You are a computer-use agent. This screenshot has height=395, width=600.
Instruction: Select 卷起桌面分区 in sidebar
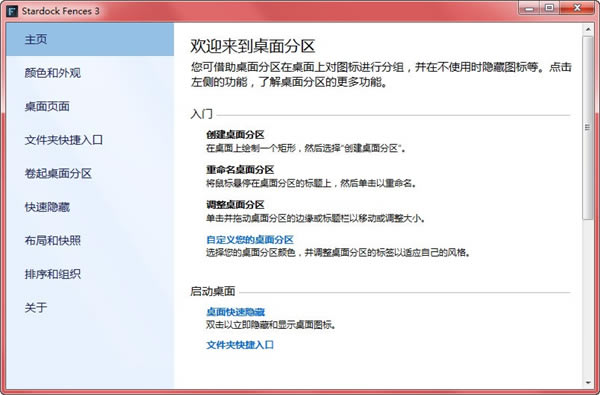pyautogui.click(x=90, y=173)
